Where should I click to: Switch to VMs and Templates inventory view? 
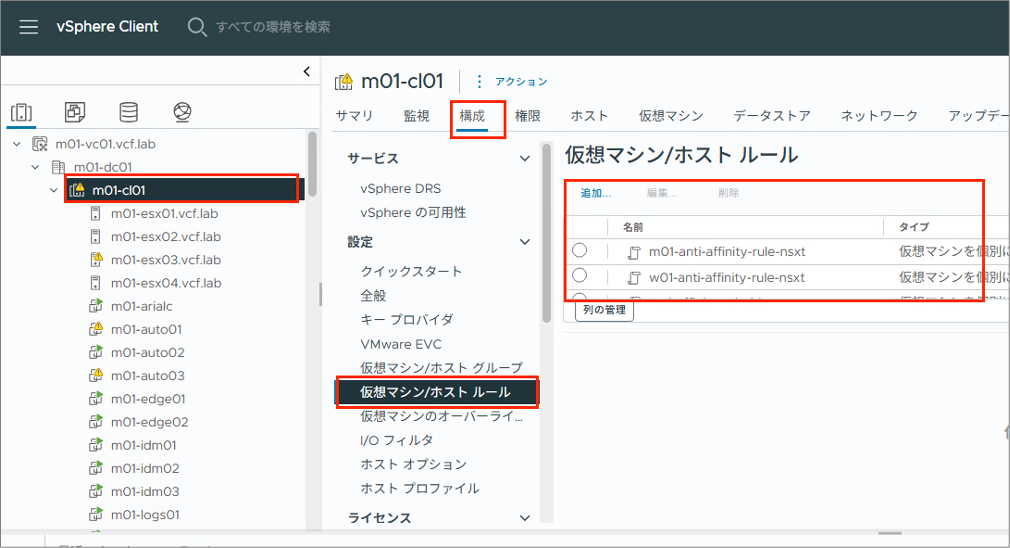coord(75,112)
